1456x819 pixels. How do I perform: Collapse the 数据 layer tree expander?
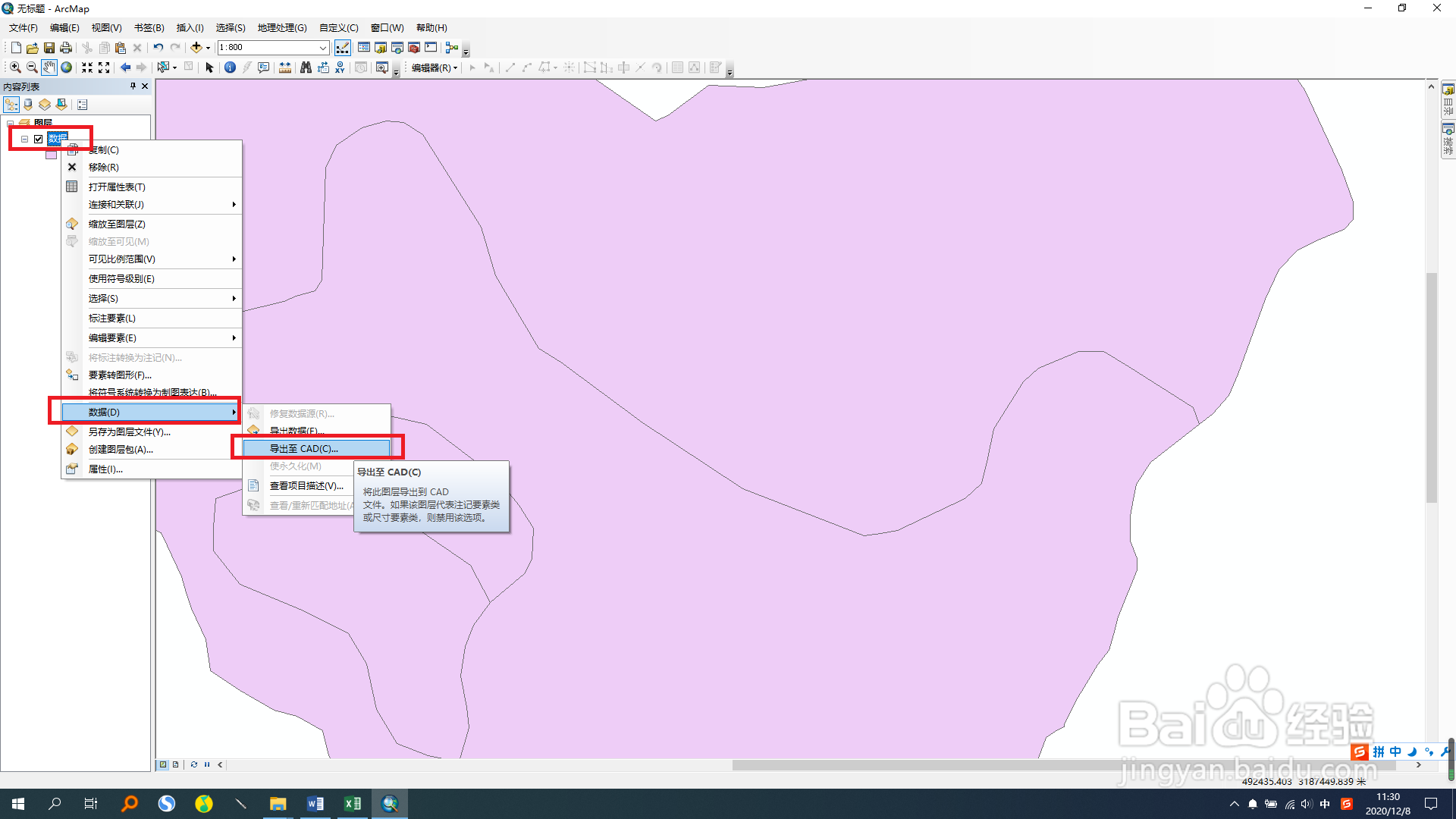25,139
